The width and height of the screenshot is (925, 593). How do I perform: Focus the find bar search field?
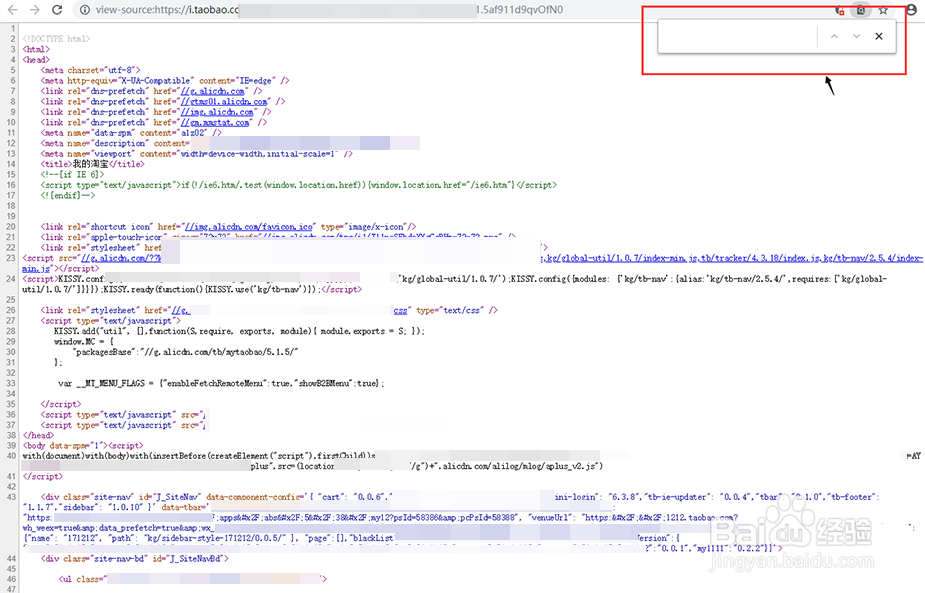(x=737, y=37)
